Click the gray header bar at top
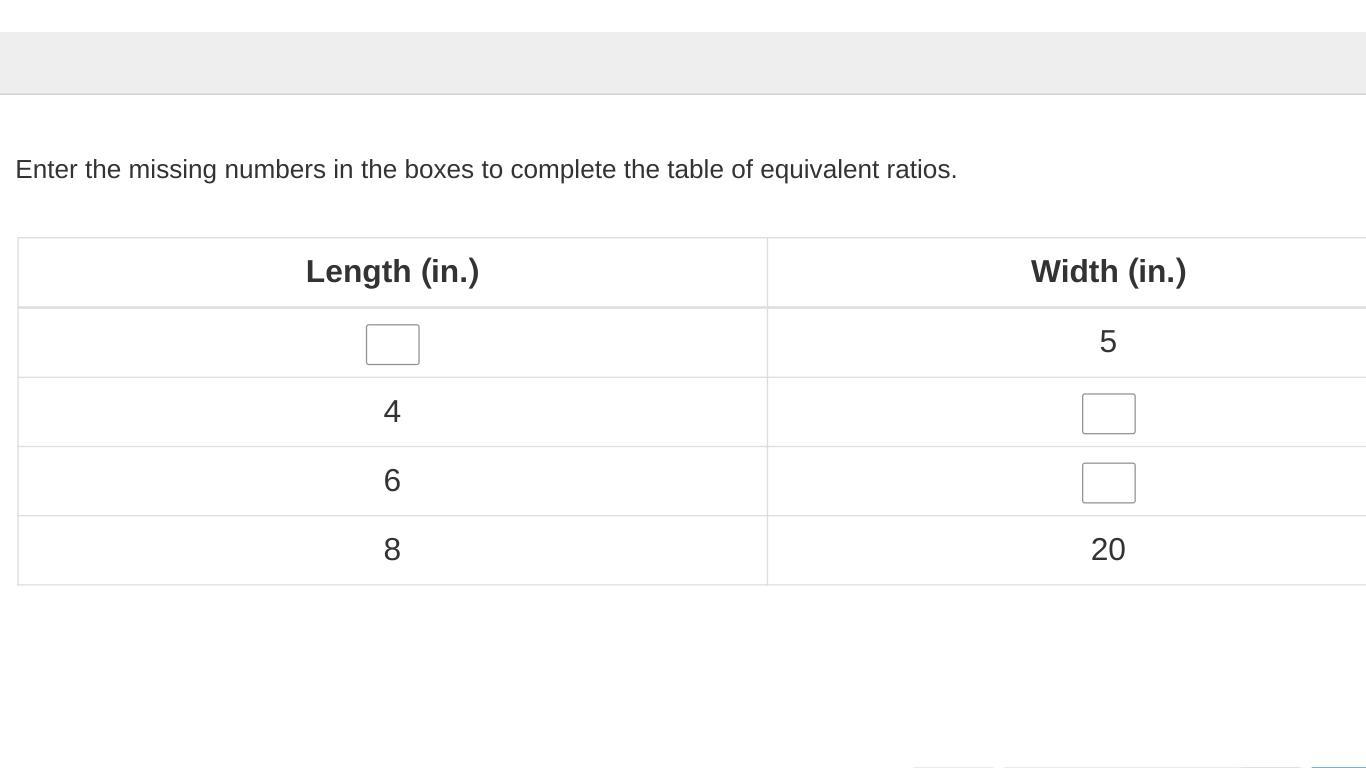Image resolution: width=1366 pixels, height=768 pixels. tap(683, 62)
